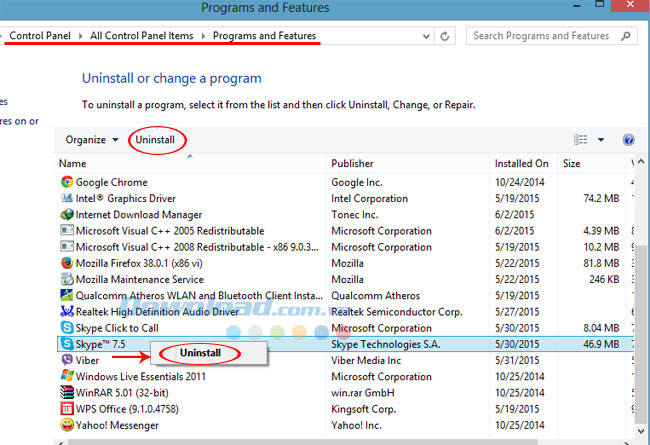Click the Uninstall toolbar button
The width and height of the screenshot is (650, 445).
click(155, 140)
